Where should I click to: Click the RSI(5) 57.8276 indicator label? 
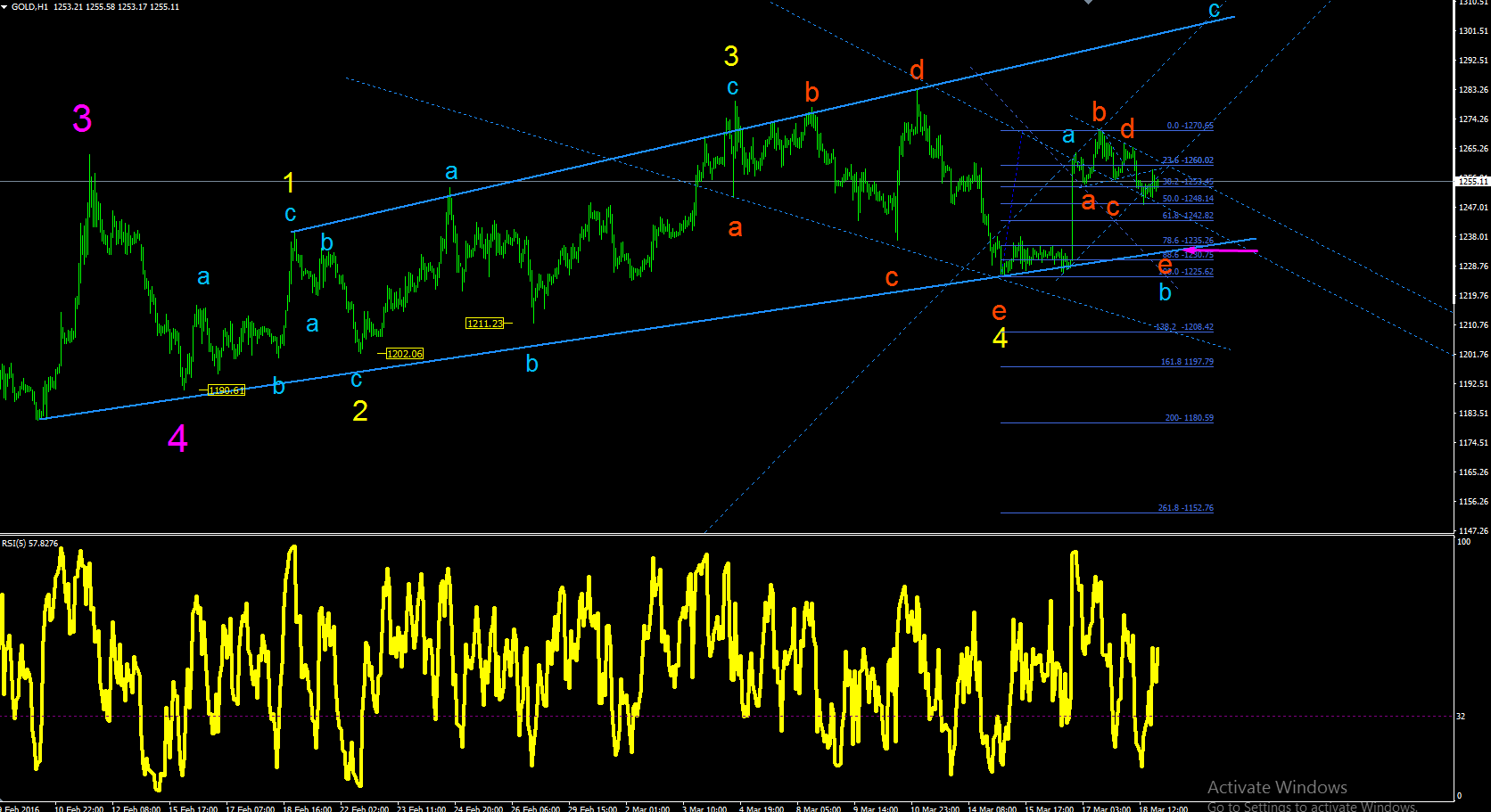coord(29,543)
